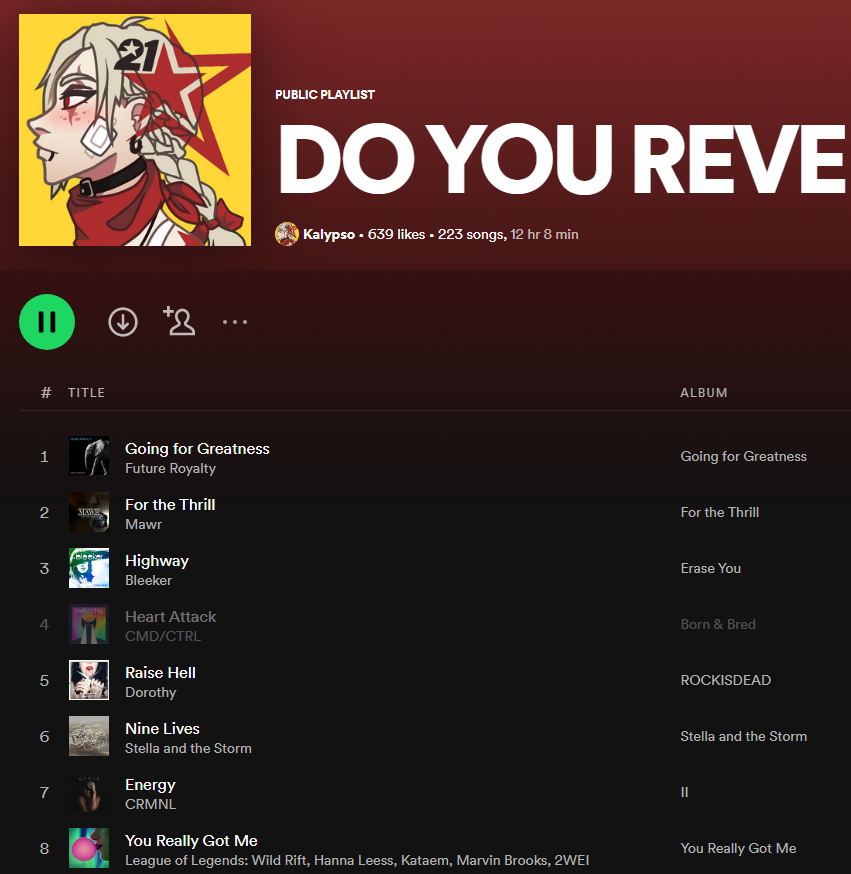The height and width of the screenshot is (874, 851).
Task: Select the For the Thrill track title
Action: pyautogui.click(x=170, y=504)
